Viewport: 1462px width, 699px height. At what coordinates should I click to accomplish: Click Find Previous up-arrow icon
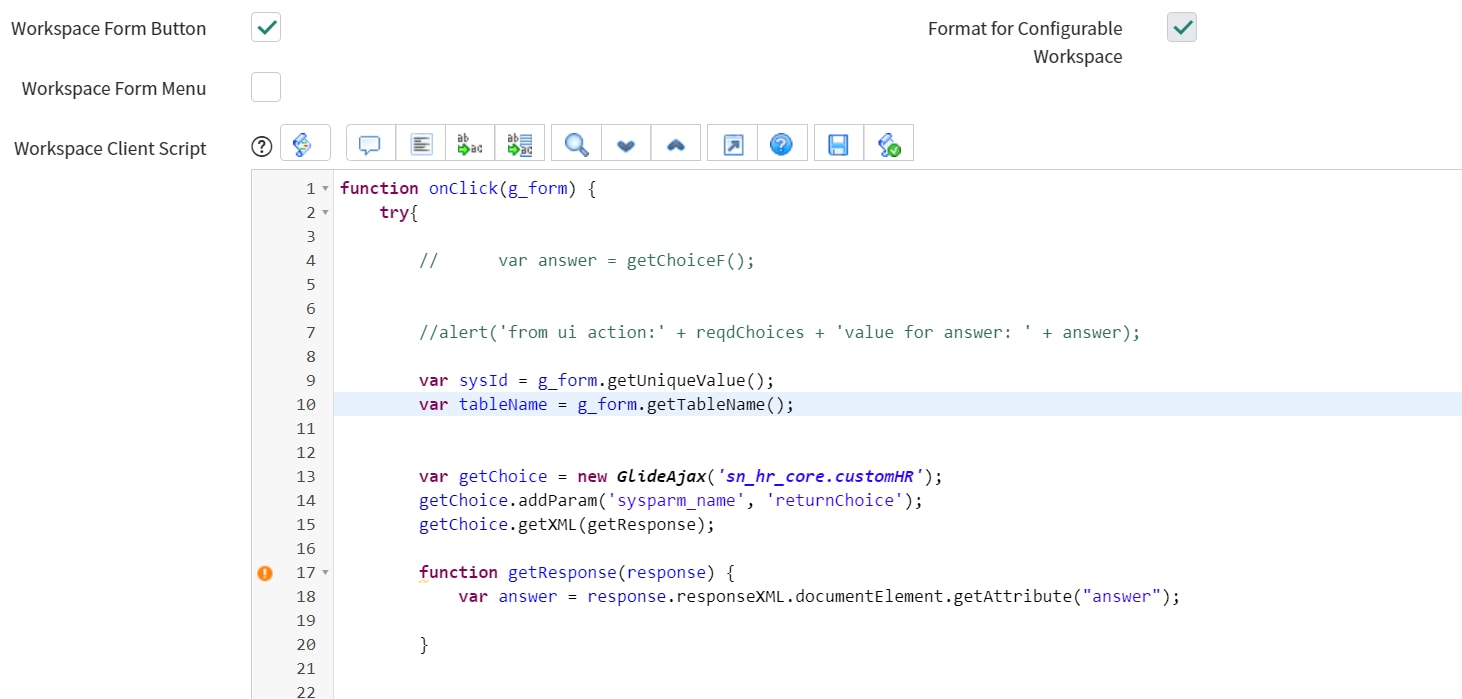coord(675,142)
